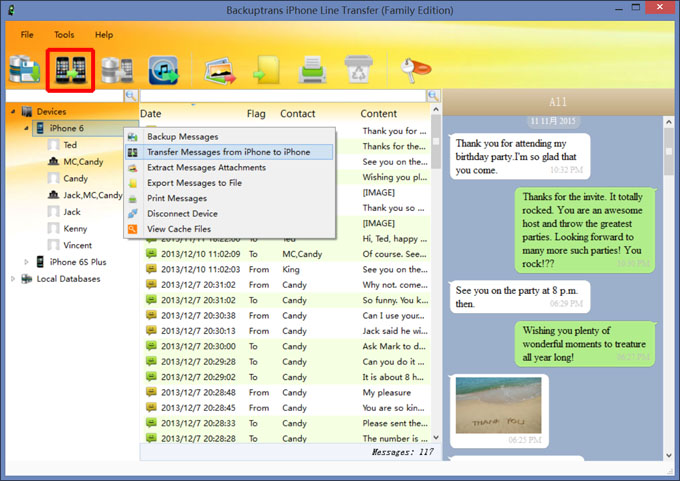
Task: Click message icon for 20:28:48 row
Action: (x=151, y=392)
